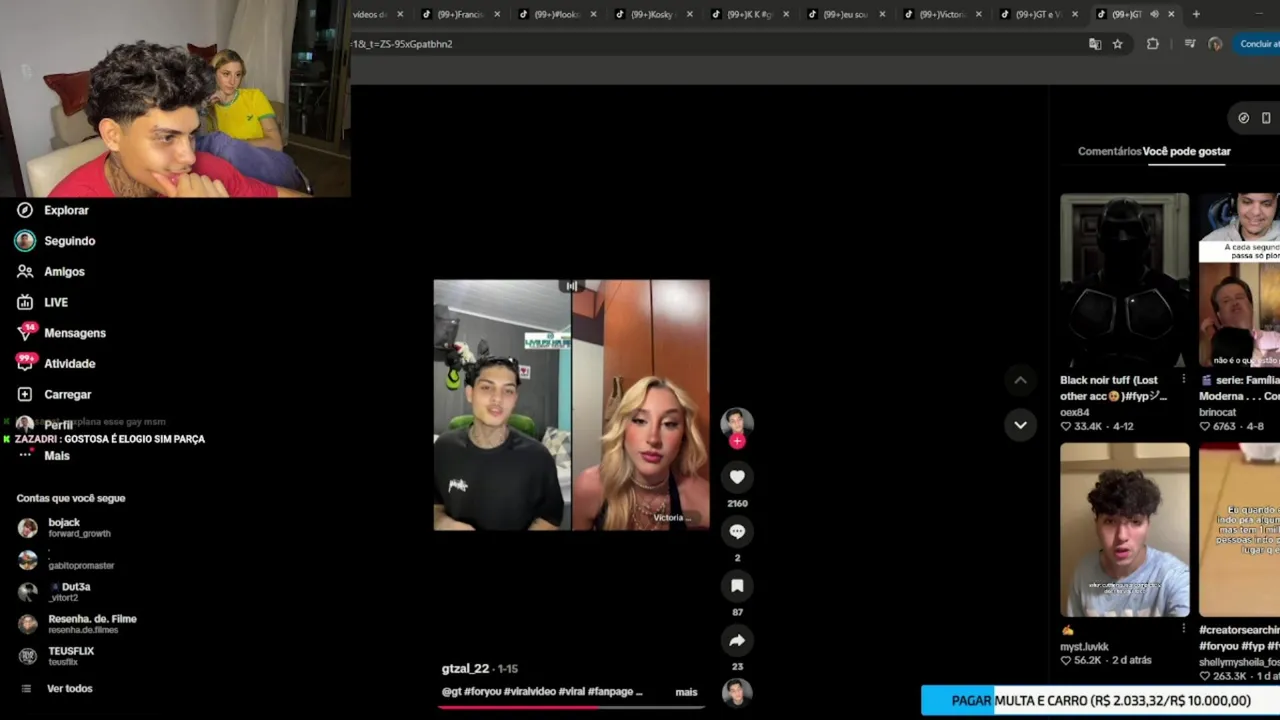Image resolution: width=1280 pixels, height=720 pixels.
Task: Seek the video progress bar
Action: (571, 707)
